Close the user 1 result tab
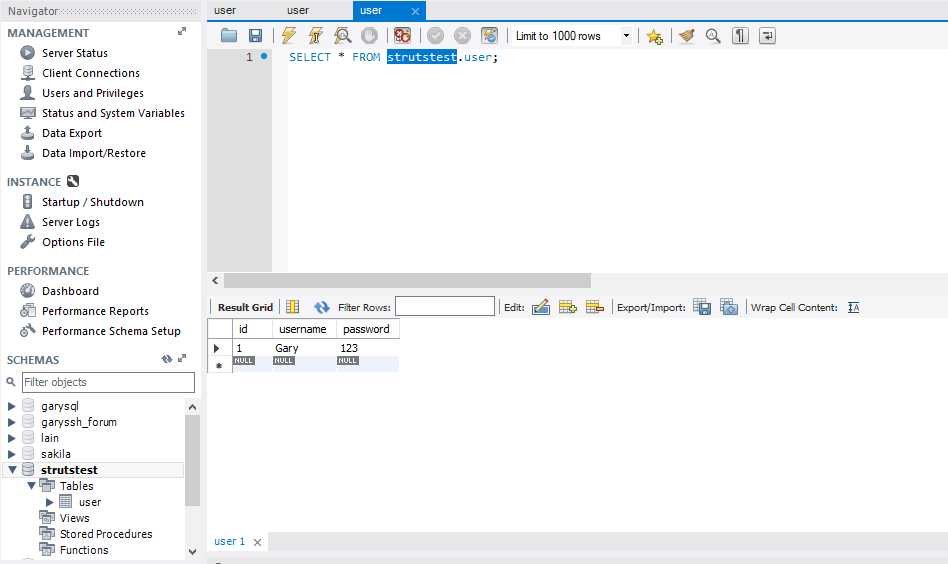948x564 pixels. pyautogui.click(x=258, y=542)
